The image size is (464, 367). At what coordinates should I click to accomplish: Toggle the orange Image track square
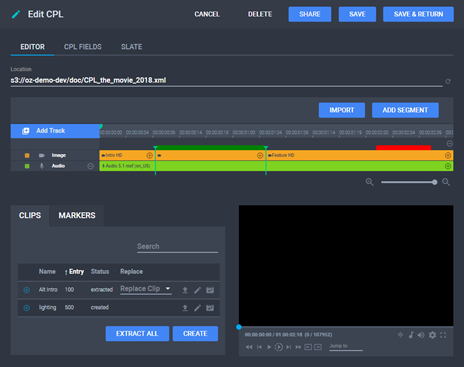point(27,155)
